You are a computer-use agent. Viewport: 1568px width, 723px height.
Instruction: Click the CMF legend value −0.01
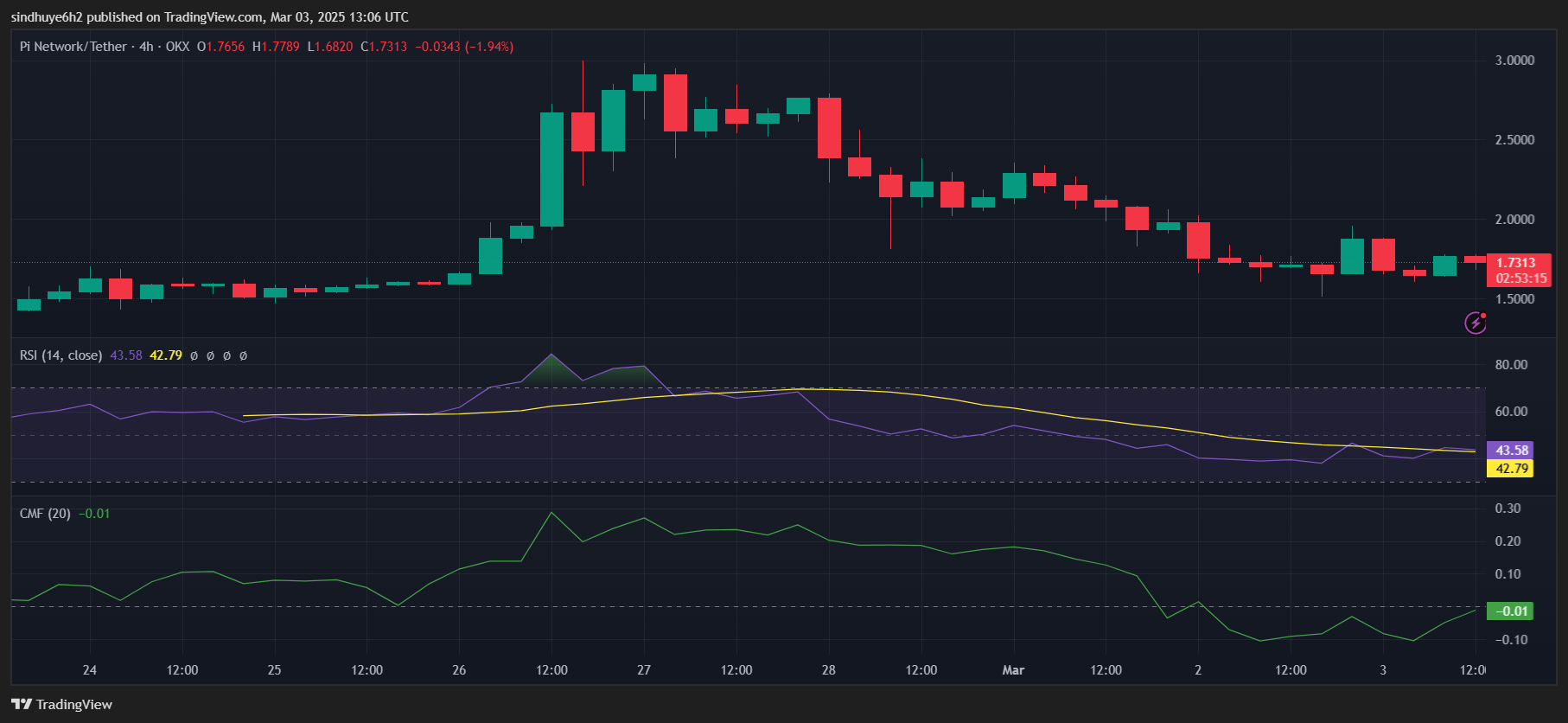(94, 514)
